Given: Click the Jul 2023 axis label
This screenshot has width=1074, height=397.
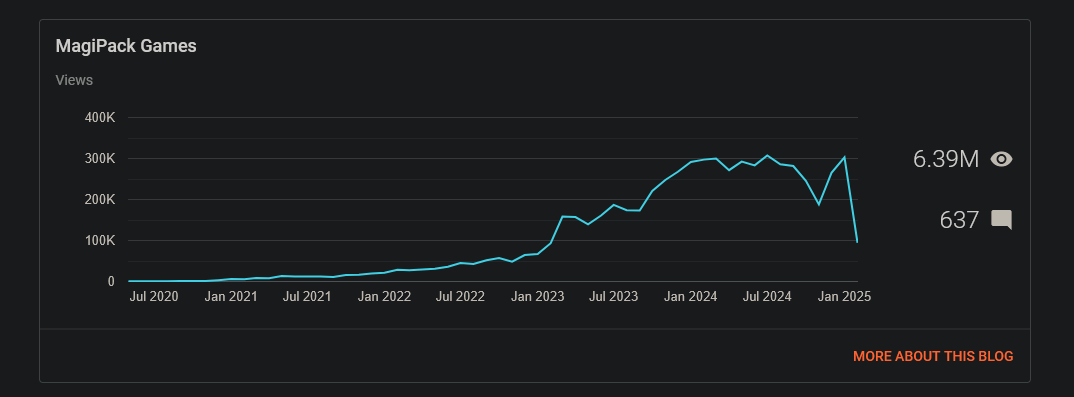Looking at the screenshot, I should [x=614, y=296].
